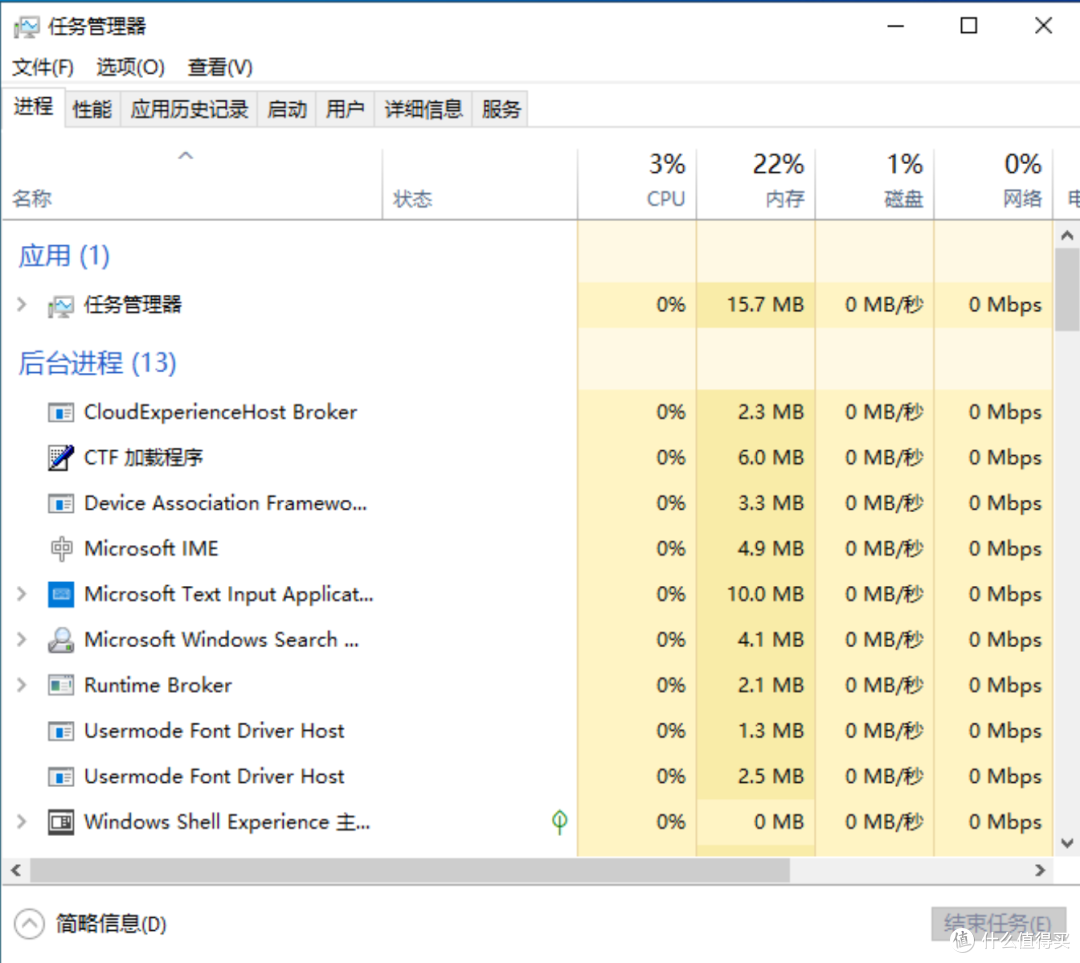1080x963 pixels.
Task: Sort by the 状态 column header
Action: [x=480, y=184]
